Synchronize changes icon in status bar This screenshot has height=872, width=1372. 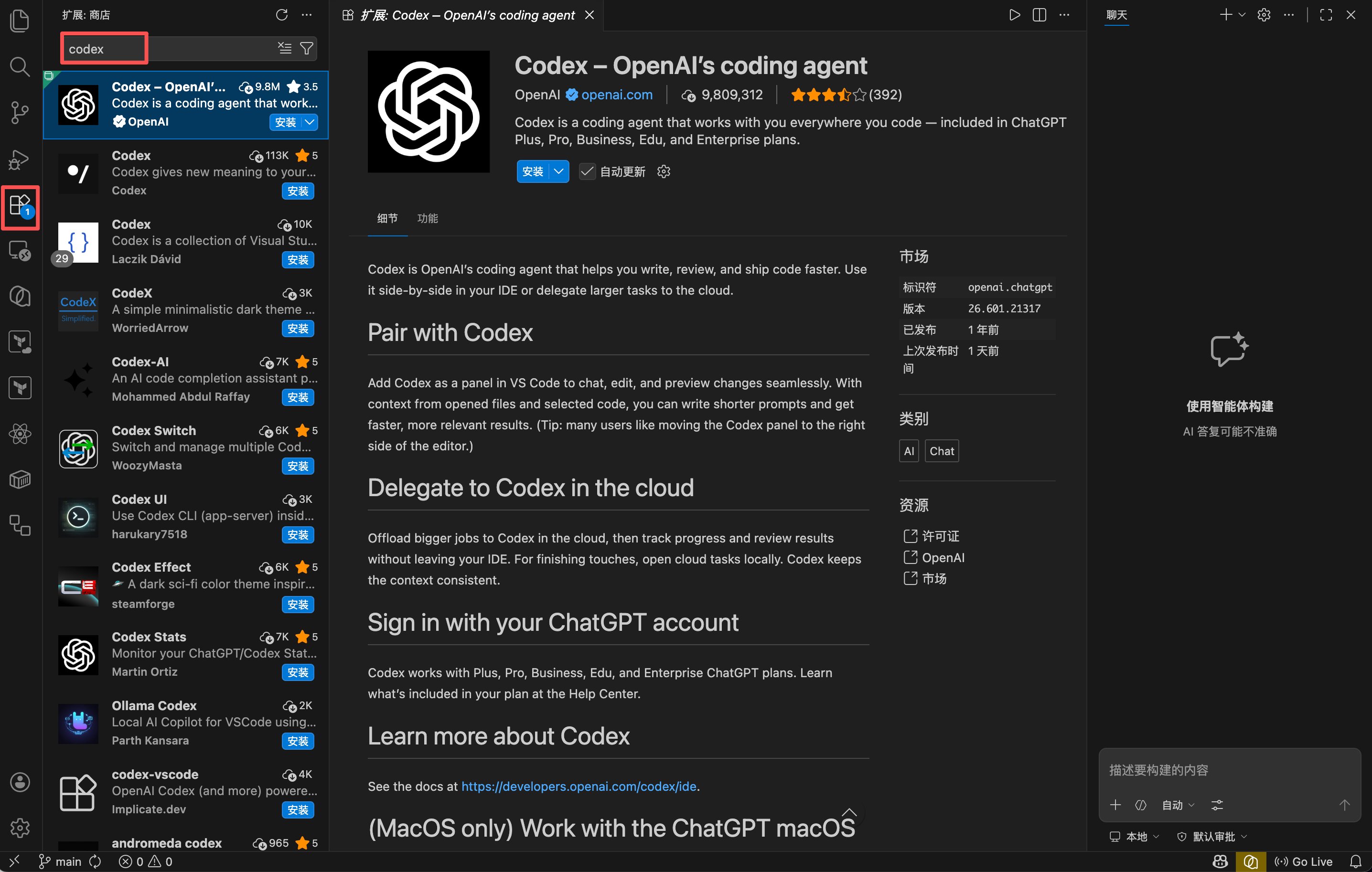(x=95, y=861)
